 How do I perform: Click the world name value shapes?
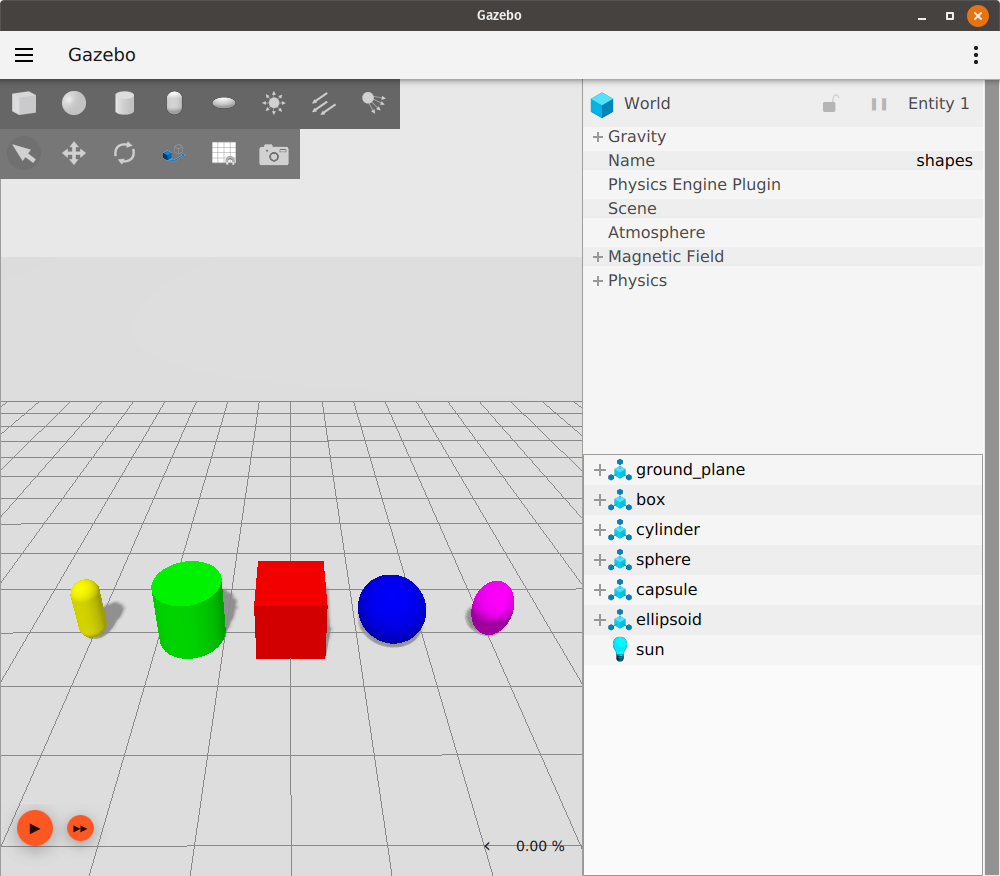pyautogui.click(x=944, y=161)
